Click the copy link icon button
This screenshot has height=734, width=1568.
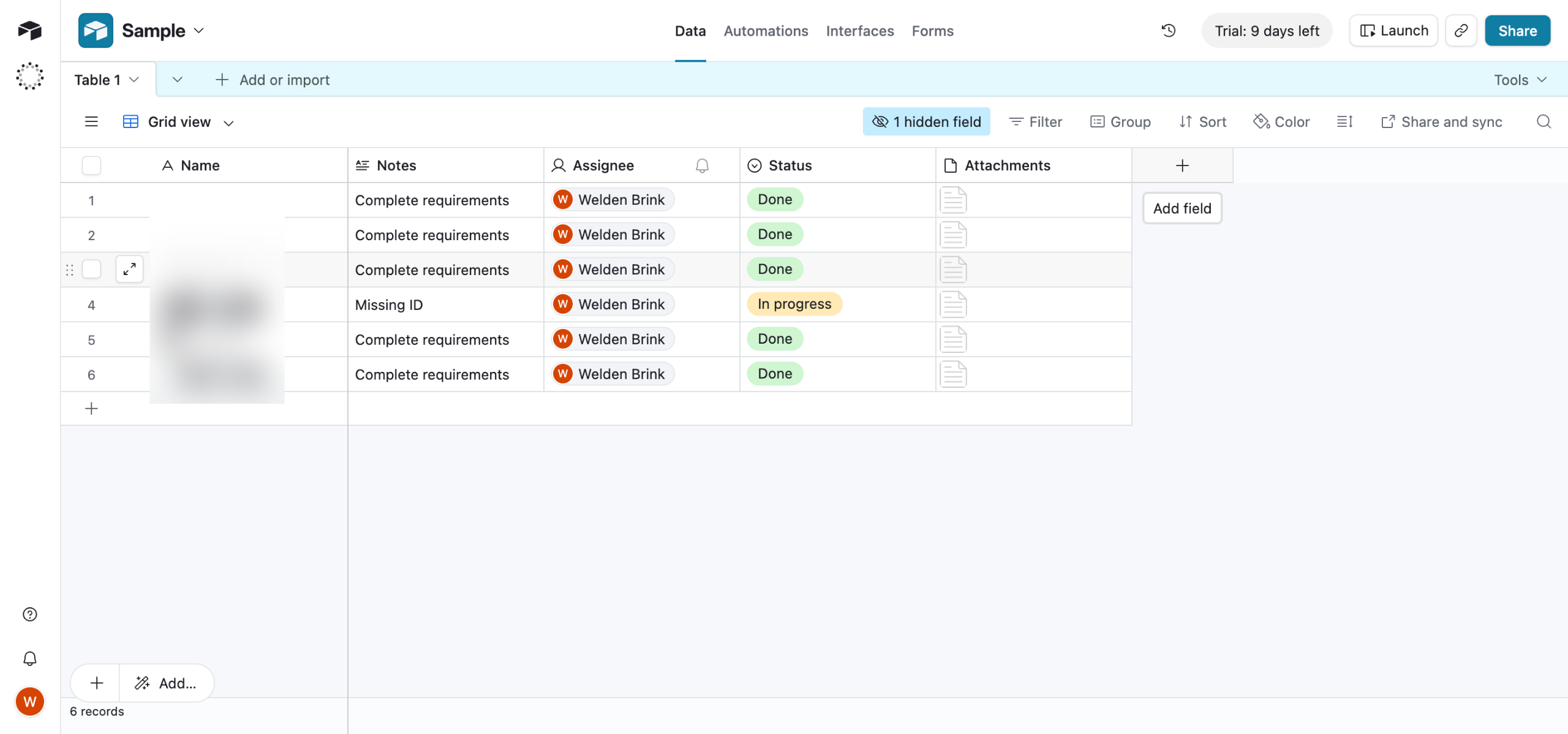click(x=1461, y=31)
